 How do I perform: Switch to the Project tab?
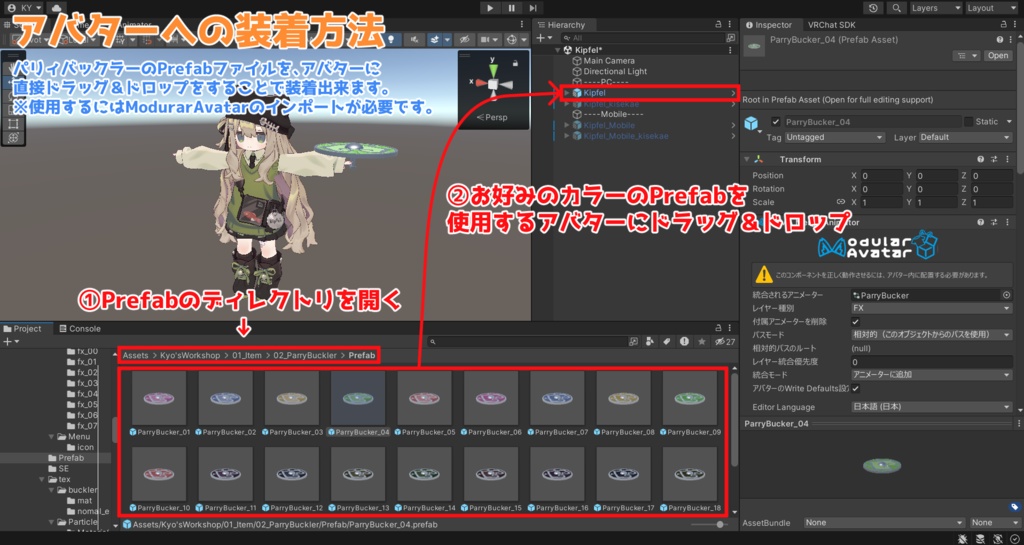(23, 328)
